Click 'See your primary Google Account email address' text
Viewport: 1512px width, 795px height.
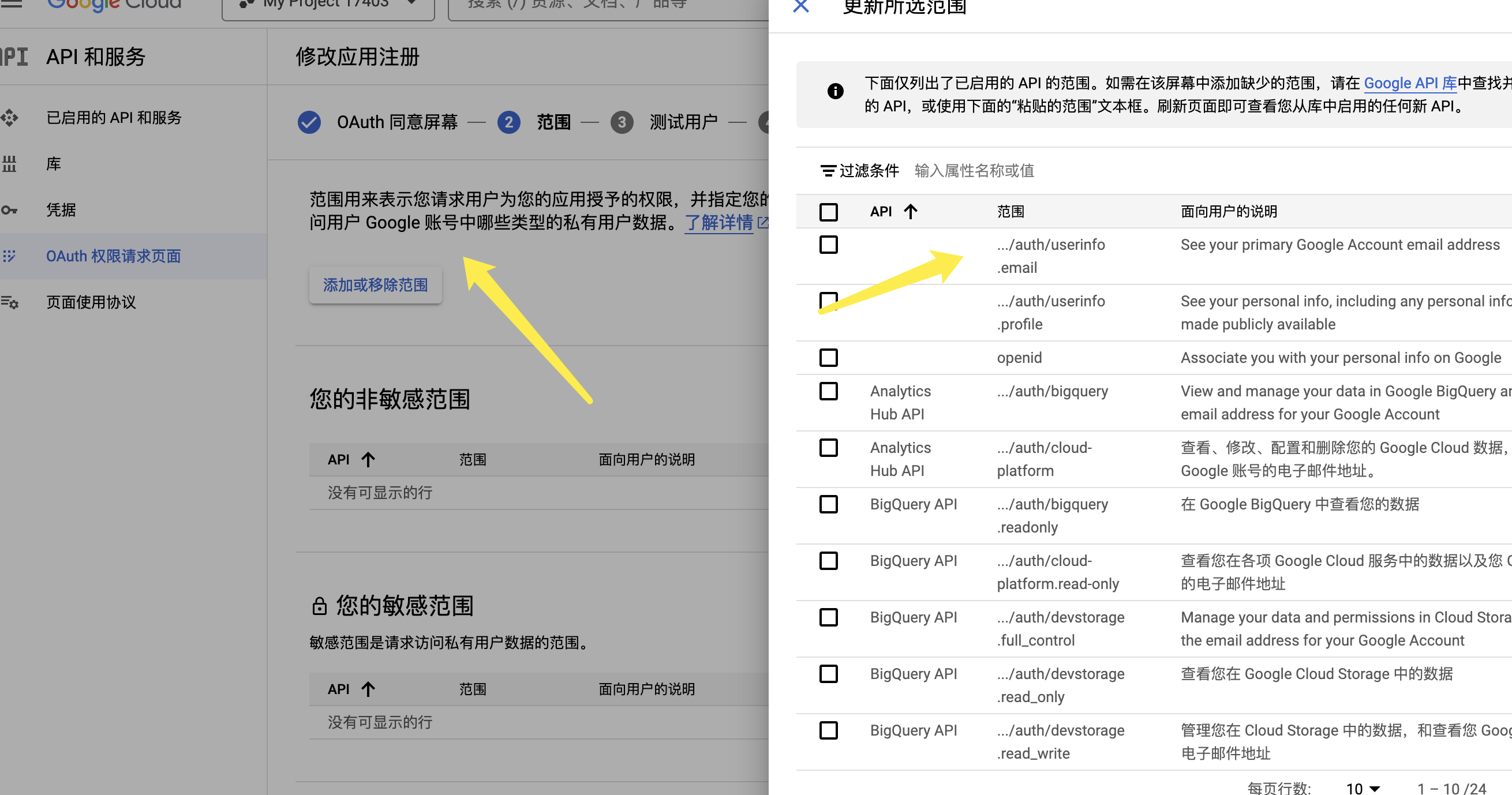[x=1340, y=245]
